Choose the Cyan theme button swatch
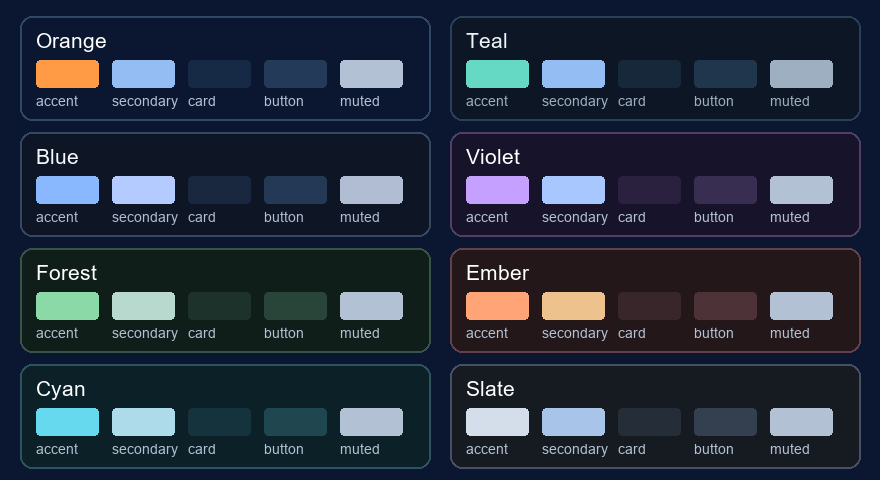Screen dimensions: 880x480 click(296, 422)
